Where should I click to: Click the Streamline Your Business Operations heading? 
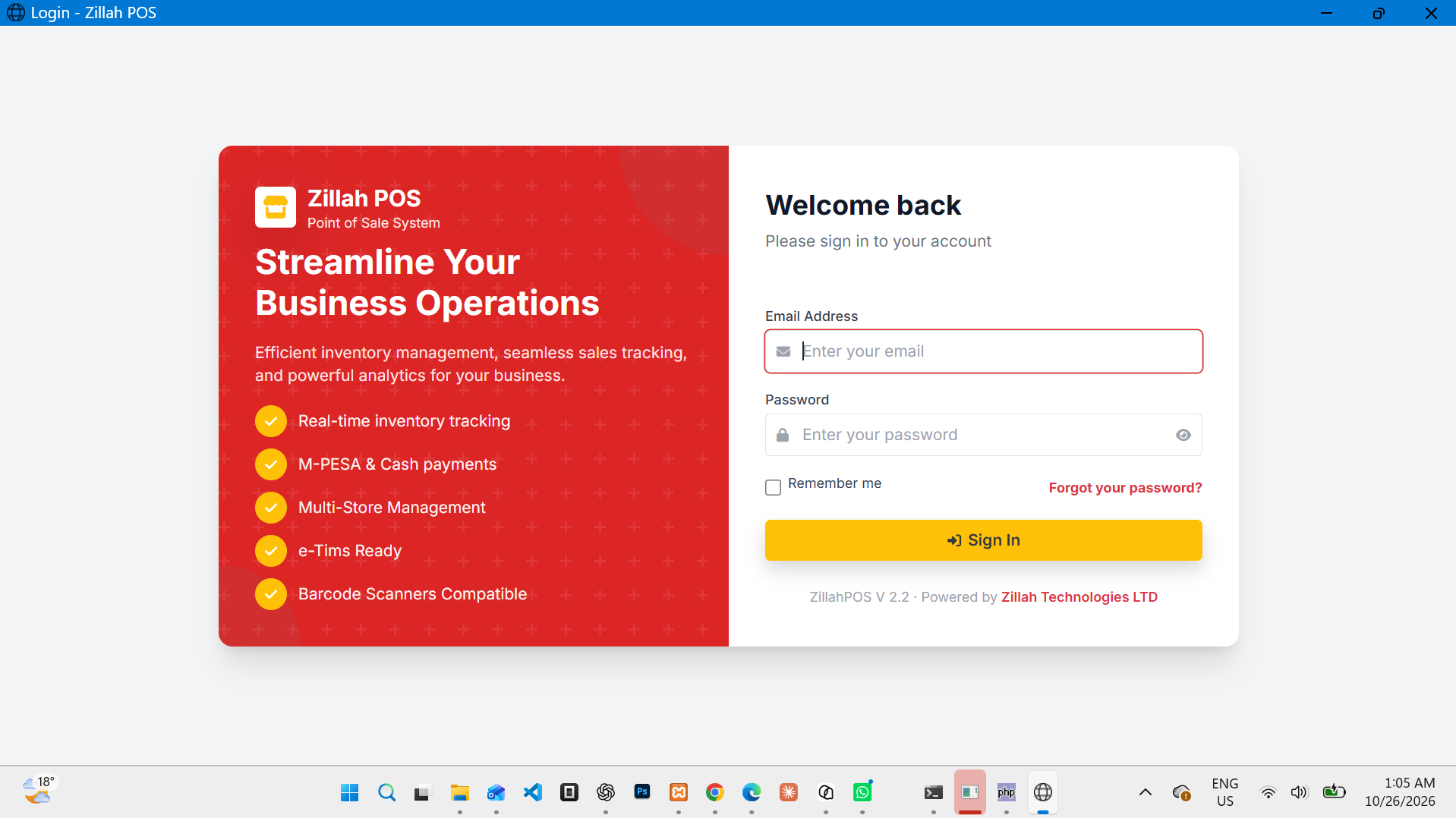pos(427,282)
